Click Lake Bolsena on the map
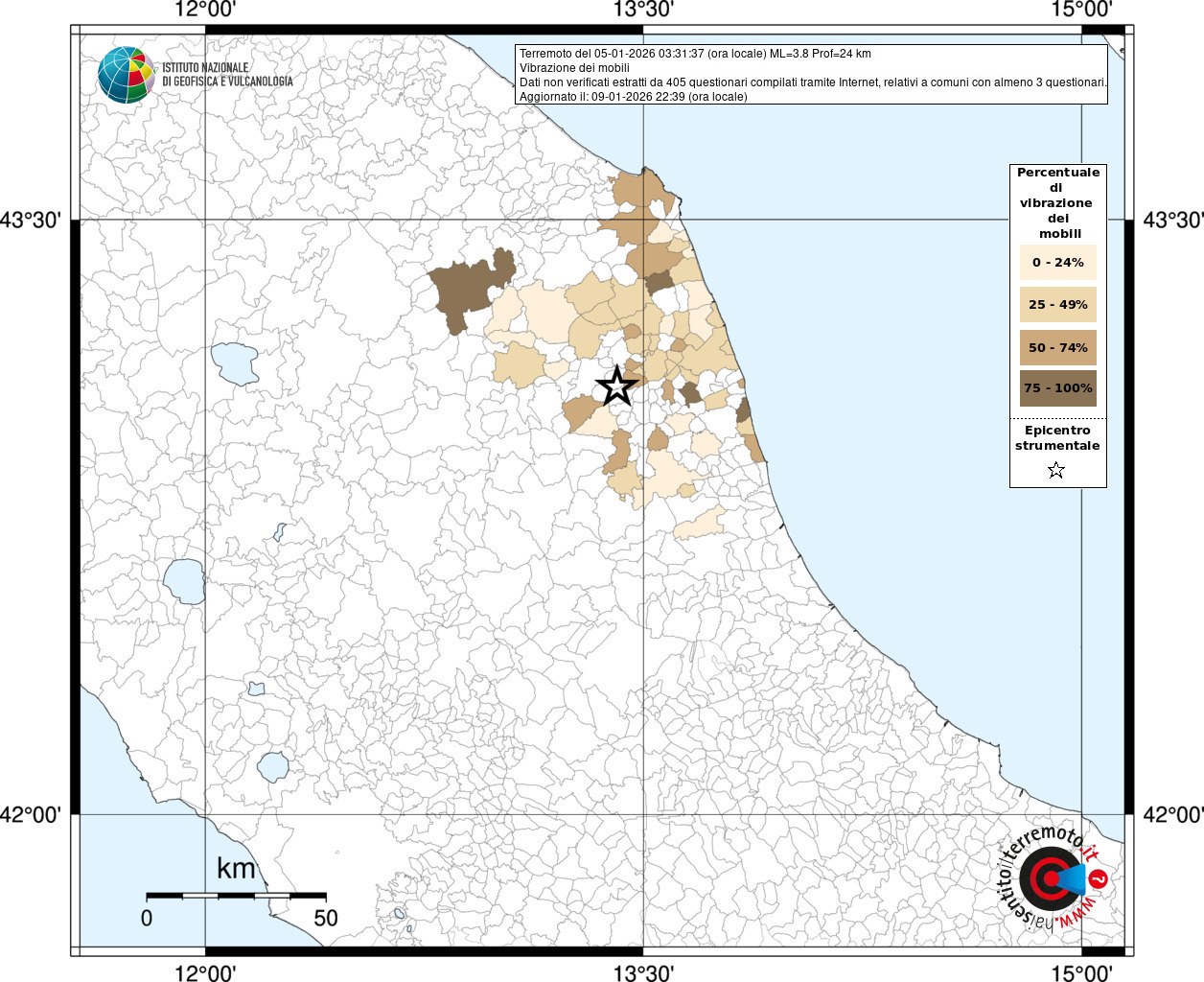The height and width of the screenshot is (982, 1204). click(x=184, y=581)
